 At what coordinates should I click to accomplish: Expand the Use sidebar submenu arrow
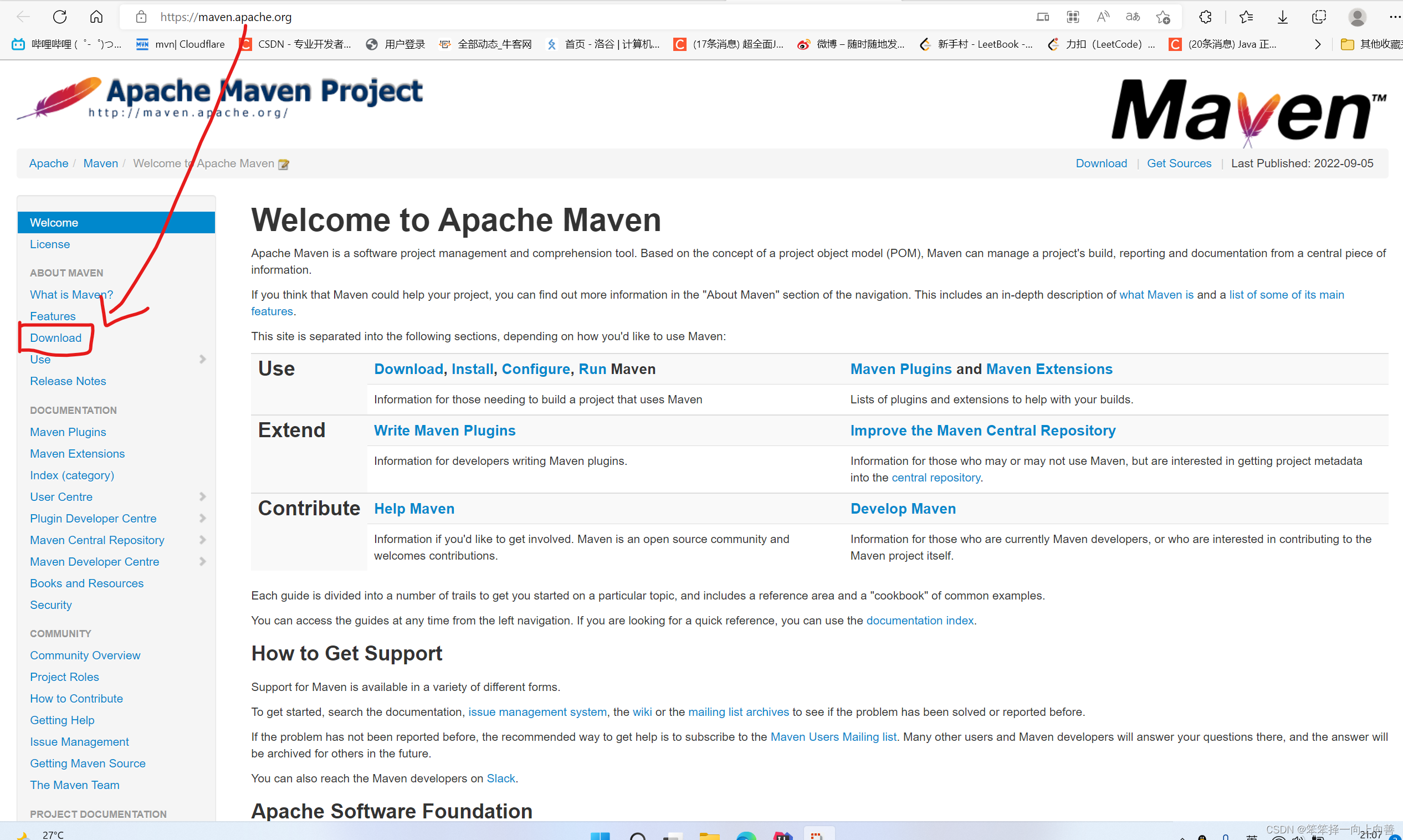tap(203, 360)
